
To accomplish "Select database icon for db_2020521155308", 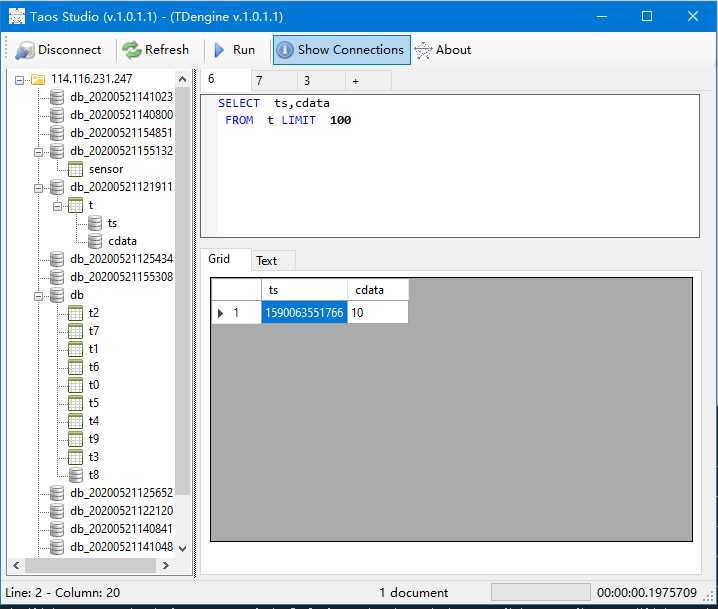I will click(x=57, y=277).
